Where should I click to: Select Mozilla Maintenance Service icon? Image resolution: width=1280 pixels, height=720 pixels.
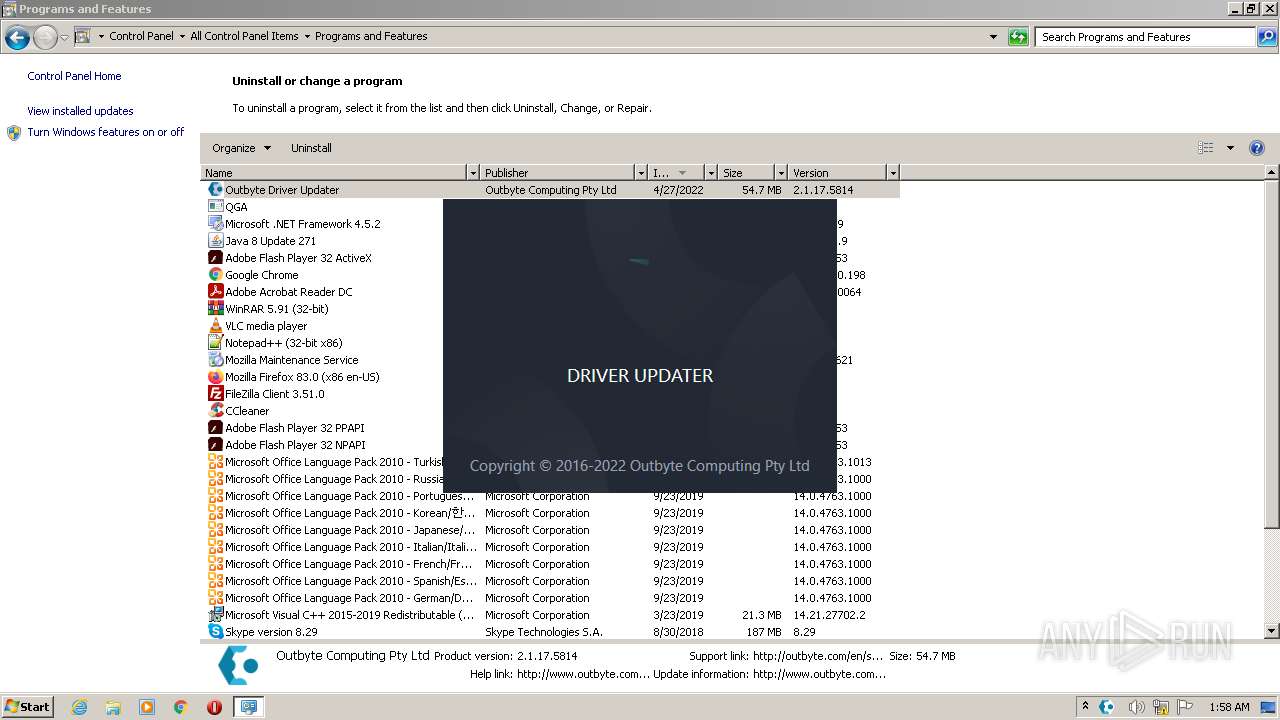[x=215, y=360]
